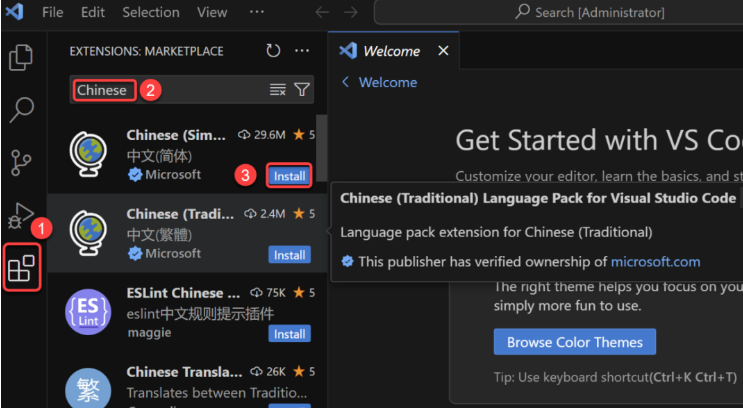This screenshot has width=743, height=408.
Task: Go back using title bar arrow
Action: click(x=322, y=12)
